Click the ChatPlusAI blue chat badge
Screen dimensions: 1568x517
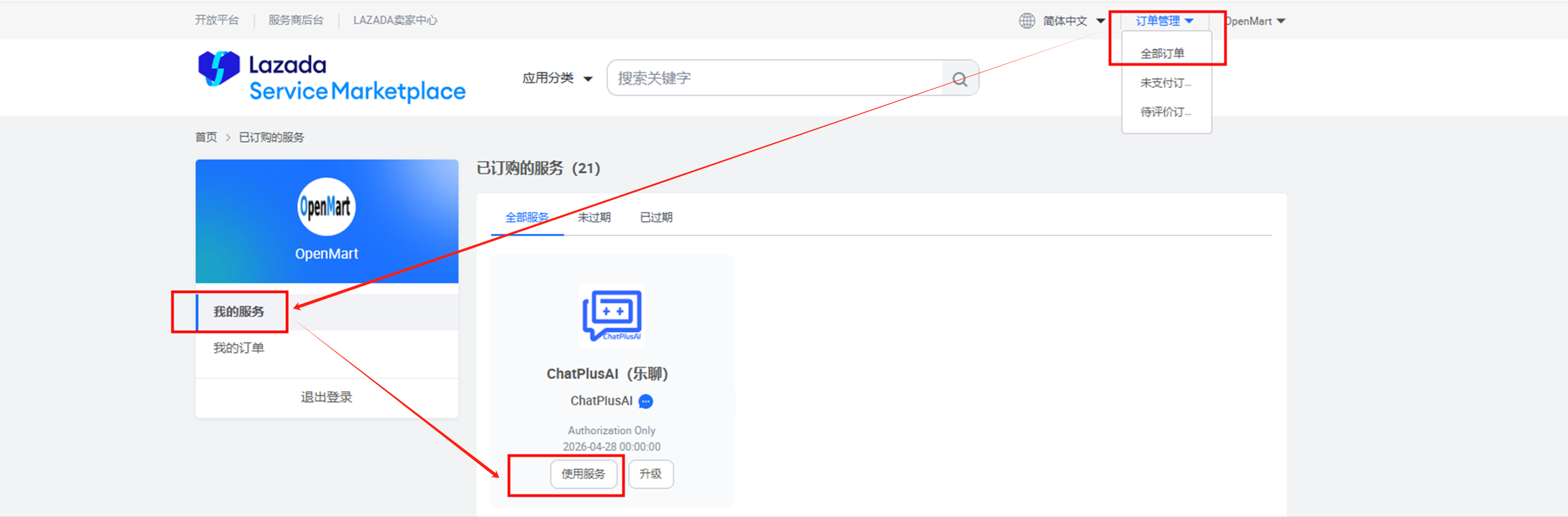646,401
